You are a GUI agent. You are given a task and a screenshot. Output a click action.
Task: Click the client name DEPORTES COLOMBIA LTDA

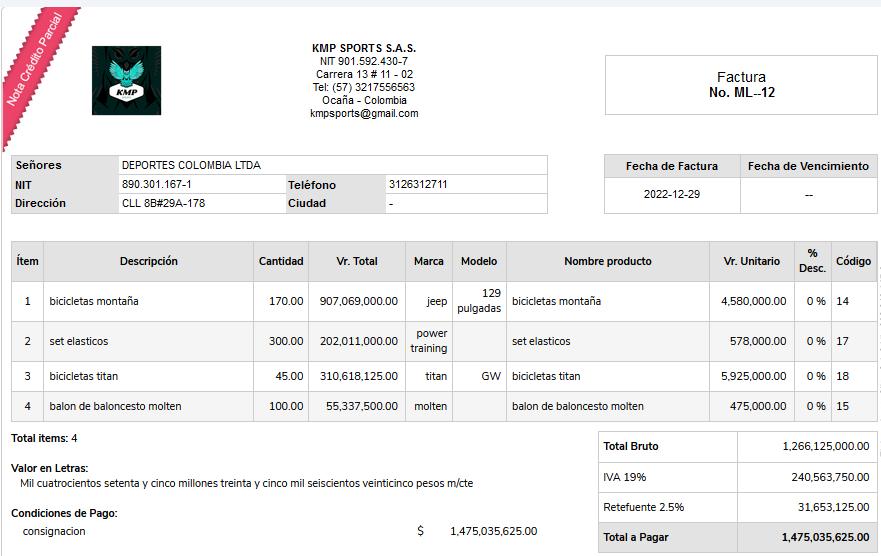point(191,165)
